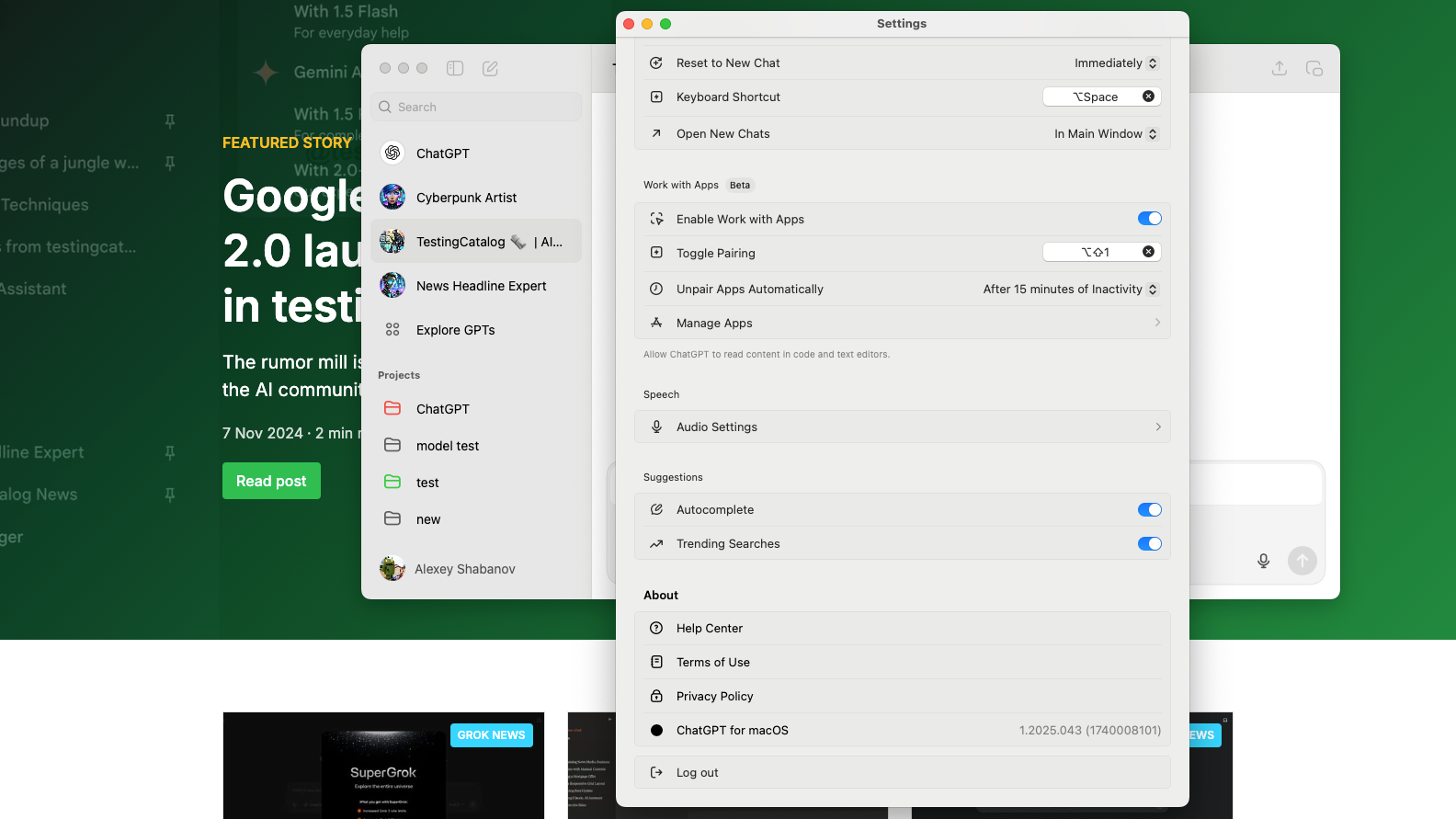This screenshot has width=1456, height=819.
Task: Disable Enable Work with Apps switch
Action: tap(1150, 219)
